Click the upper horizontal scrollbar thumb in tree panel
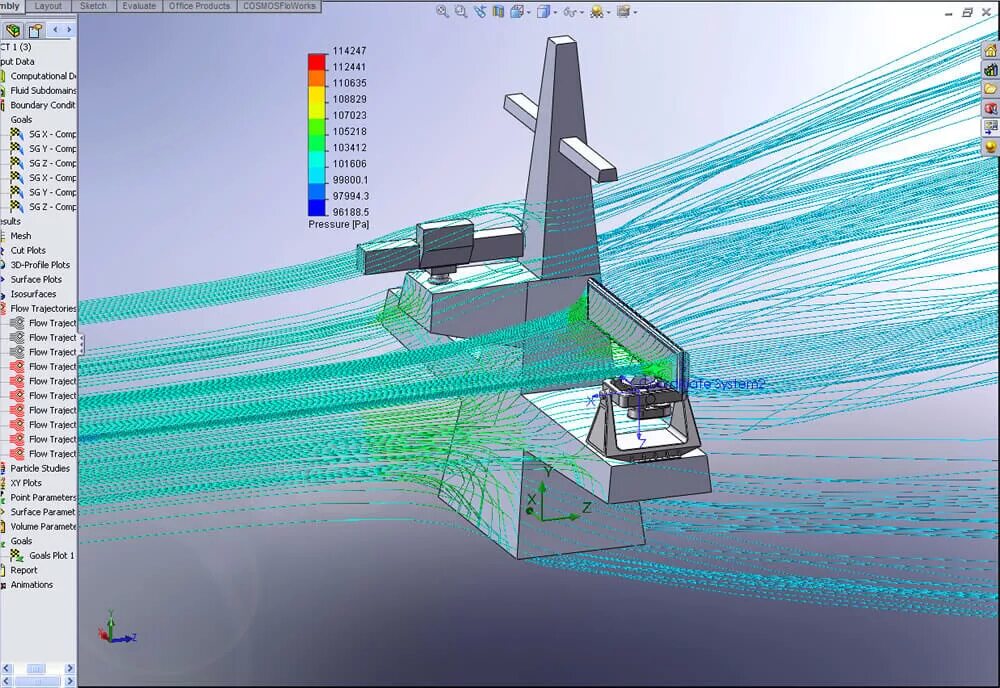 click(x=36, y=668)
